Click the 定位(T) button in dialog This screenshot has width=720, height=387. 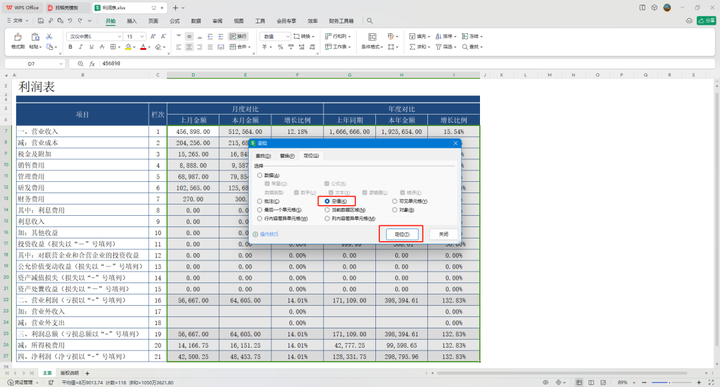pos(402,234)
